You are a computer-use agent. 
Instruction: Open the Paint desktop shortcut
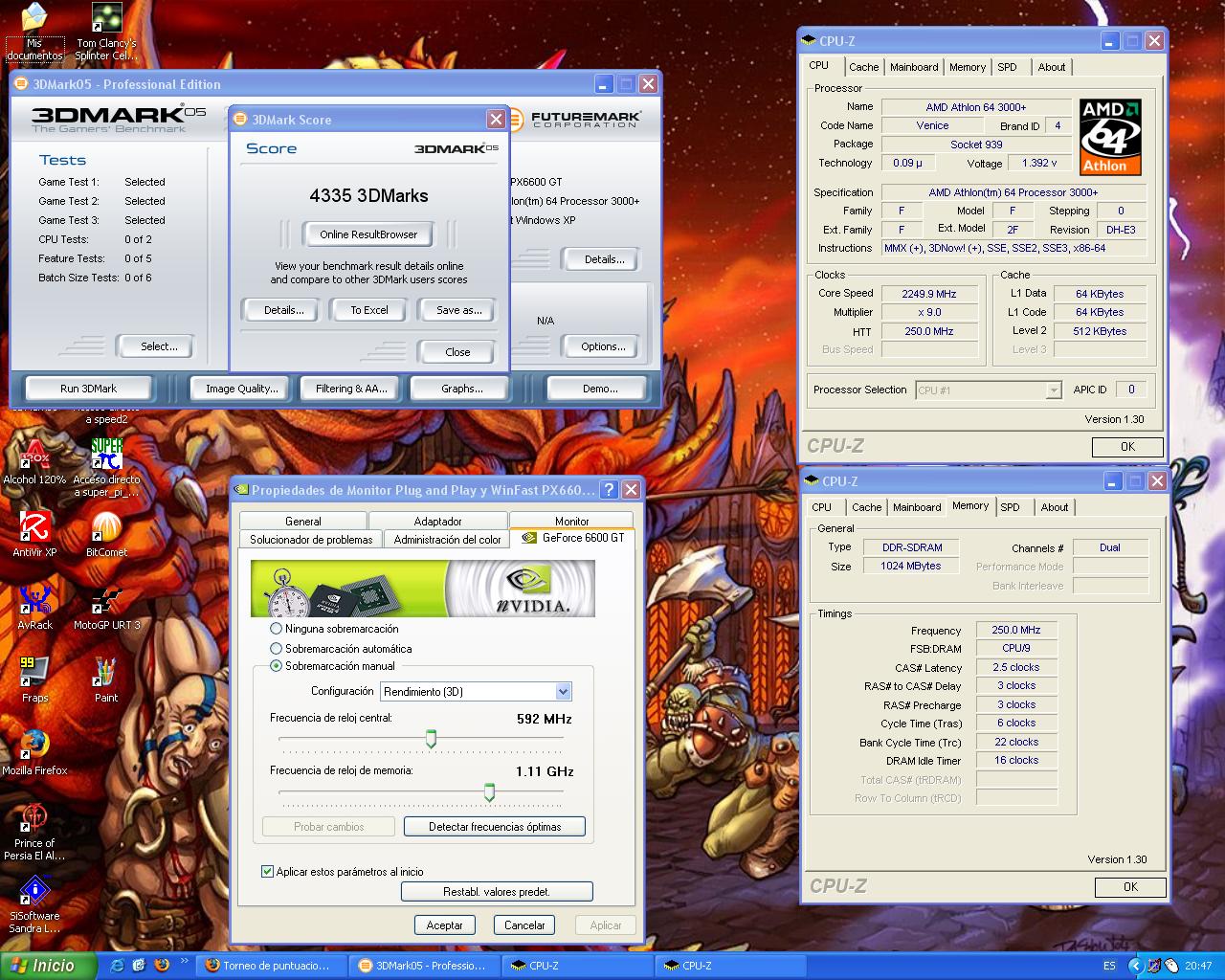[105, 673]
